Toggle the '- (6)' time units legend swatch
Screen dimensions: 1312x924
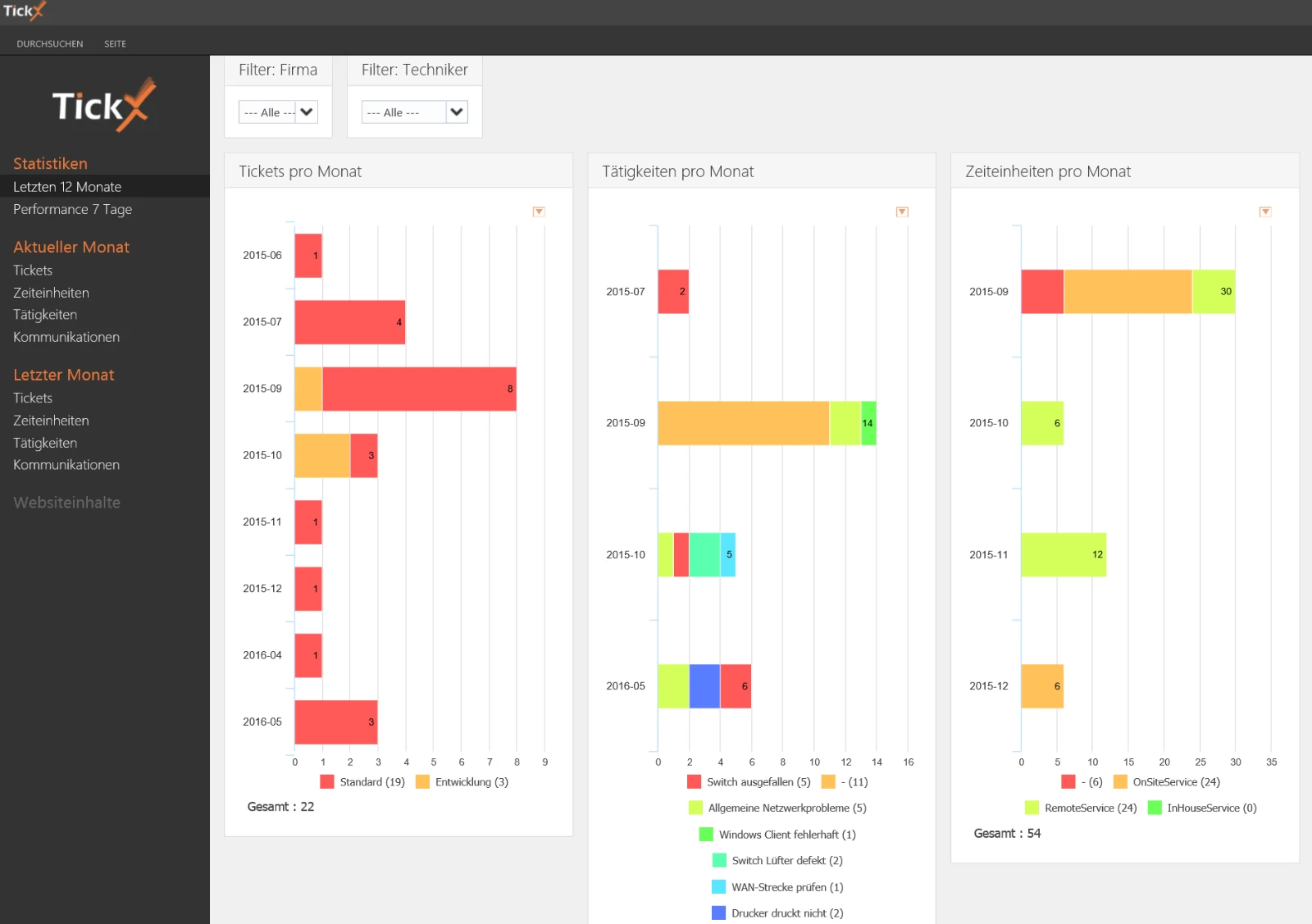(x=1068, y=782)
